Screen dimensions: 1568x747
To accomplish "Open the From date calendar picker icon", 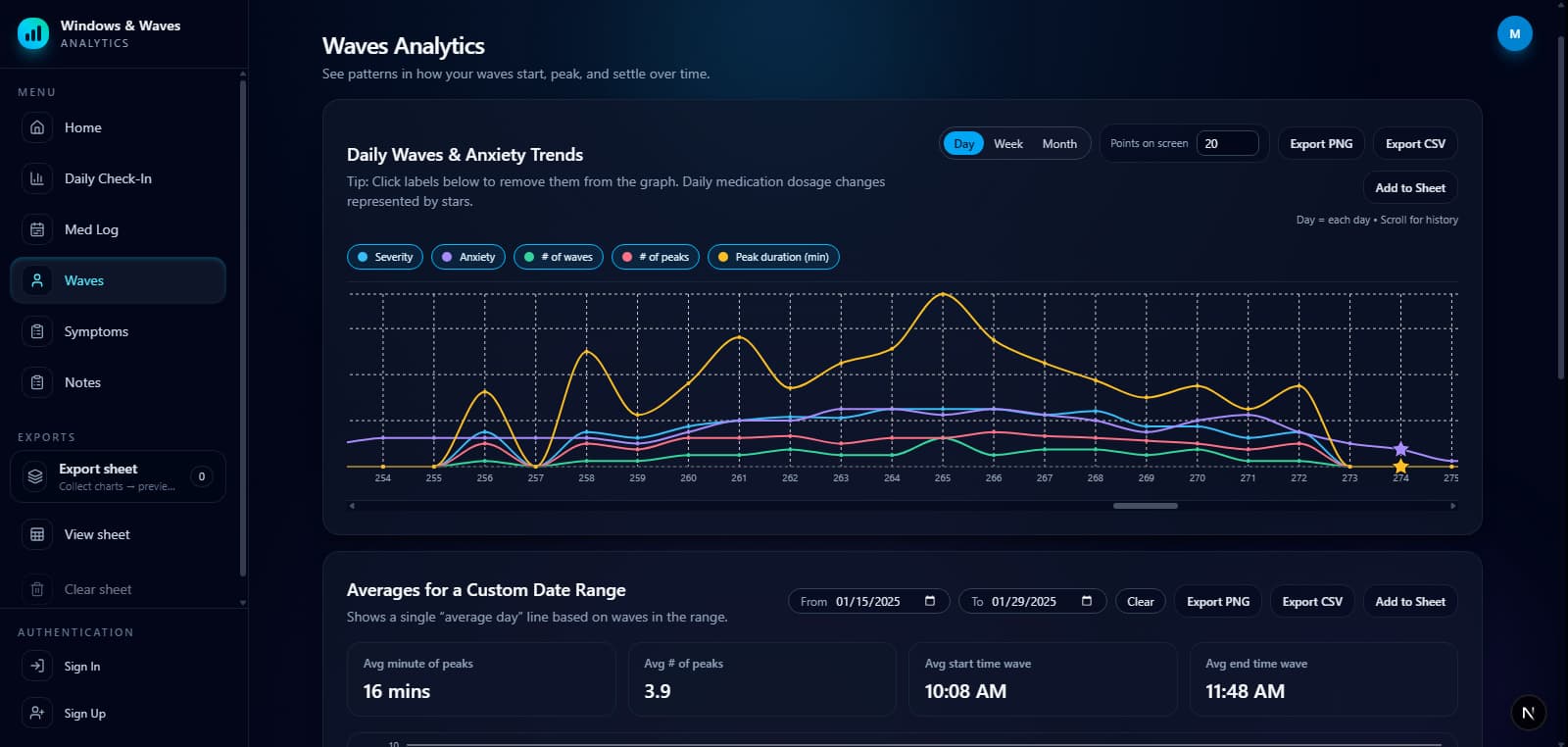I will tap(930, 601).
